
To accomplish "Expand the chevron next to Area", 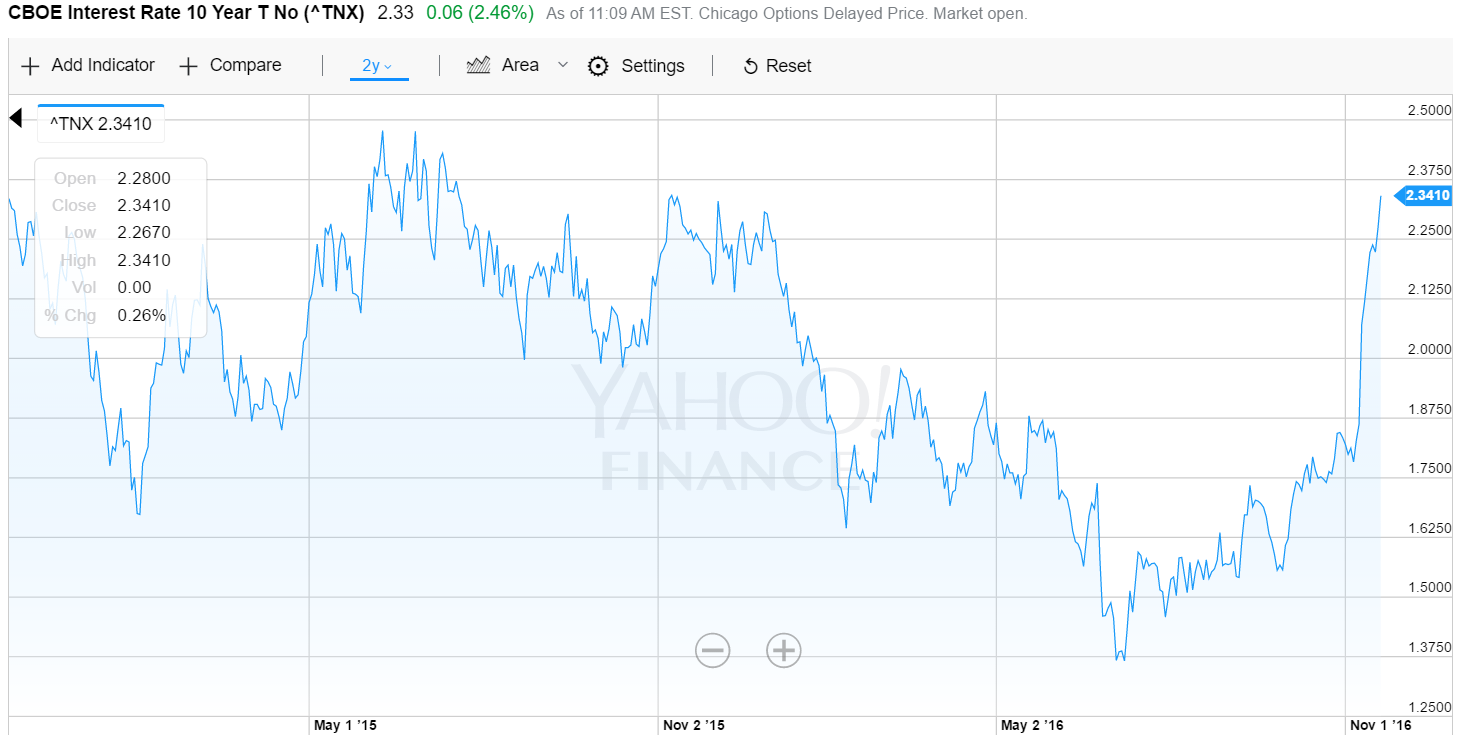I will click(563, 65).
